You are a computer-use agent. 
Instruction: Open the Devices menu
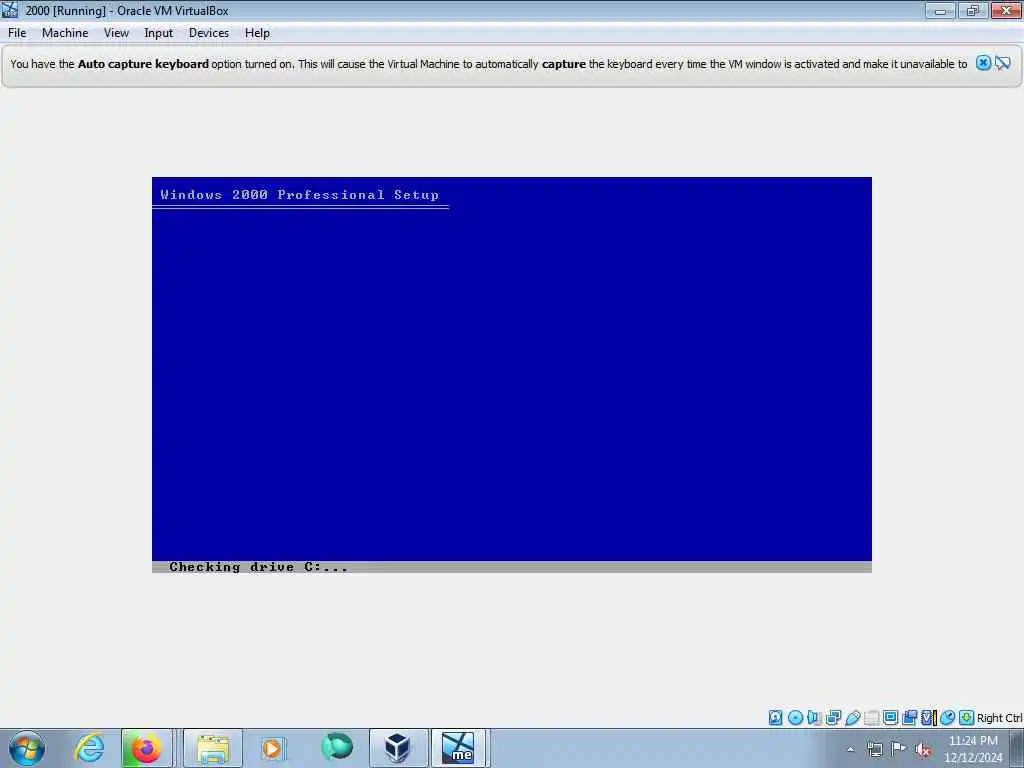tap(208, 33)
